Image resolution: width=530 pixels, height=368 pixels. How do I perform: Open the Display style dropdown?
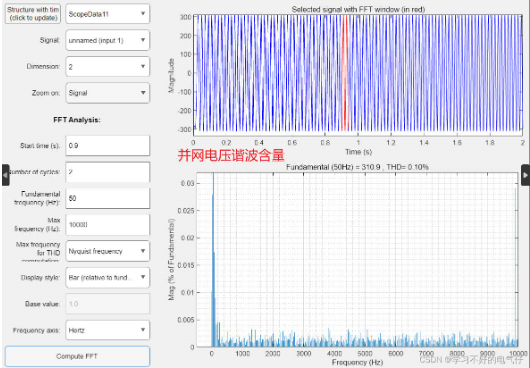(107, 277)
